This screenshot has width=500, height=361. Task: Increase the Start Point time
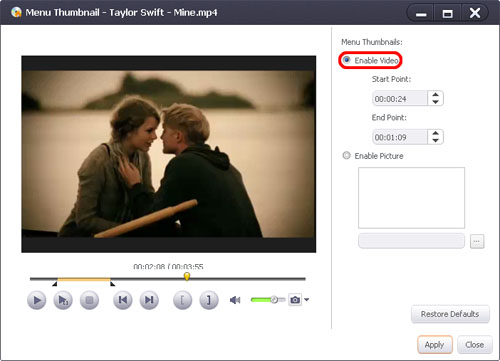coord(435,95)
